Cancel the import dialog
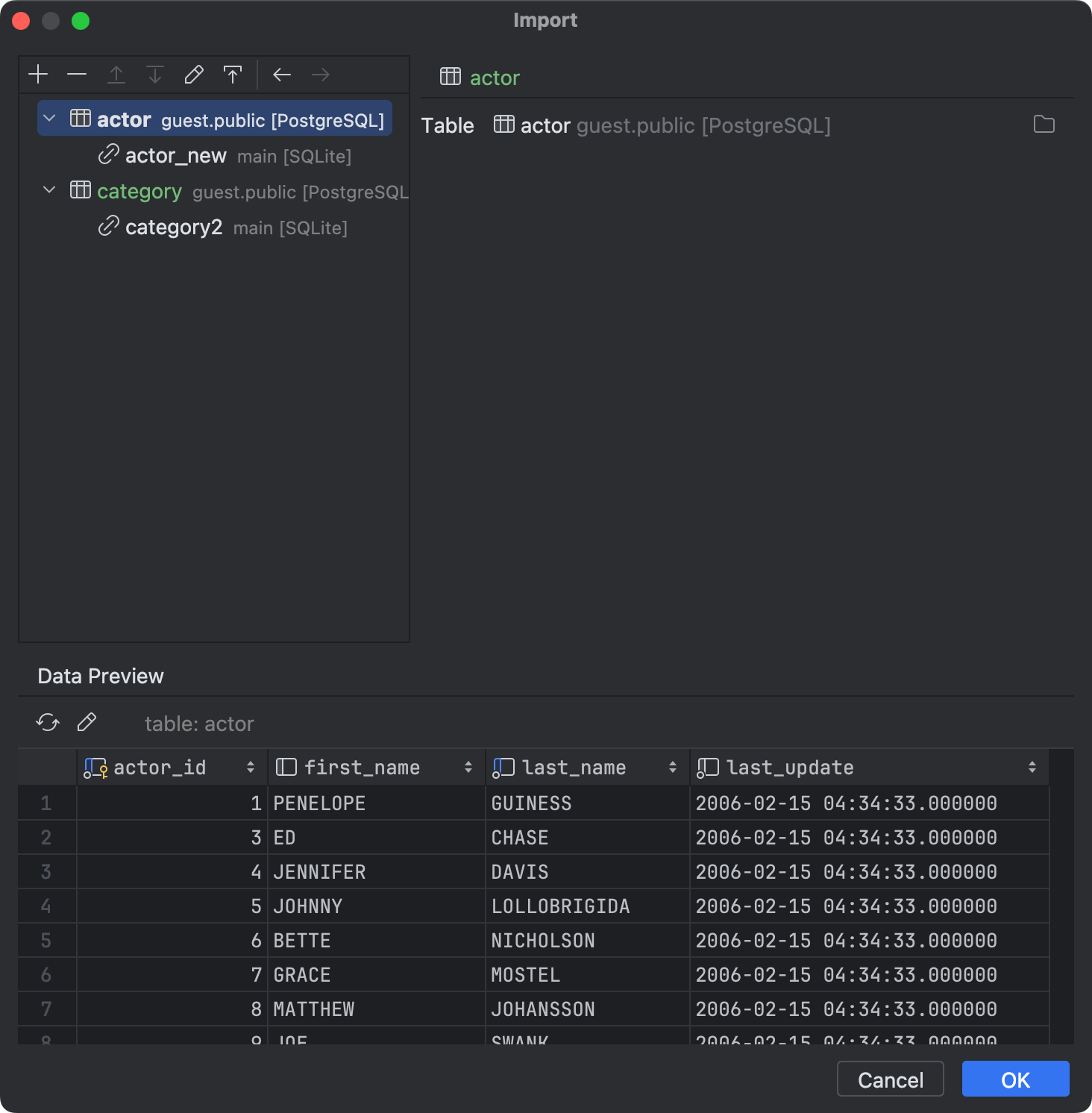The height and width of the screenshot is (1113, 1092). pos(890,1079)
